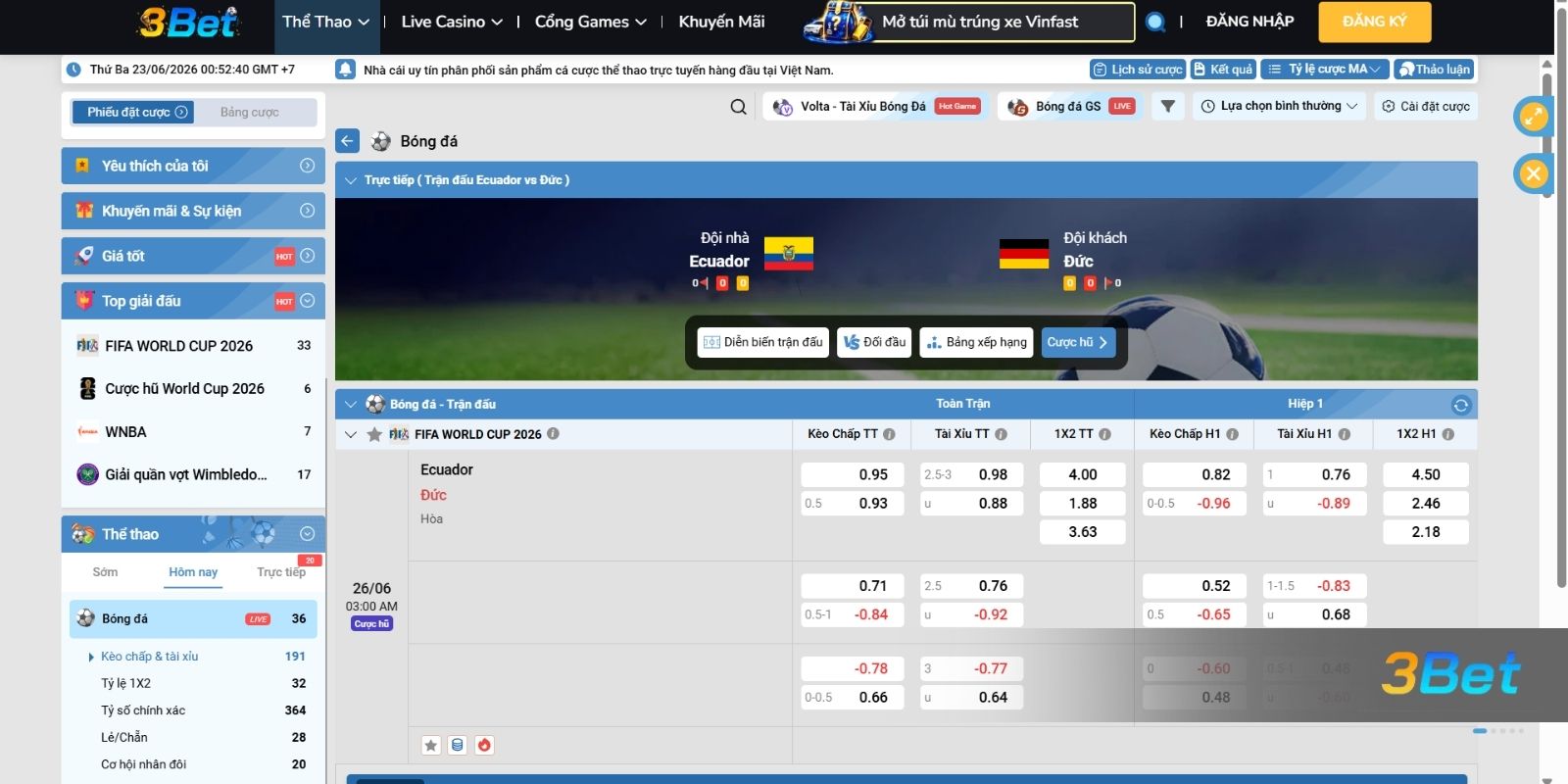
Task: Click info icon next to Tài Xỉu TT
Action: [1001, 434]
